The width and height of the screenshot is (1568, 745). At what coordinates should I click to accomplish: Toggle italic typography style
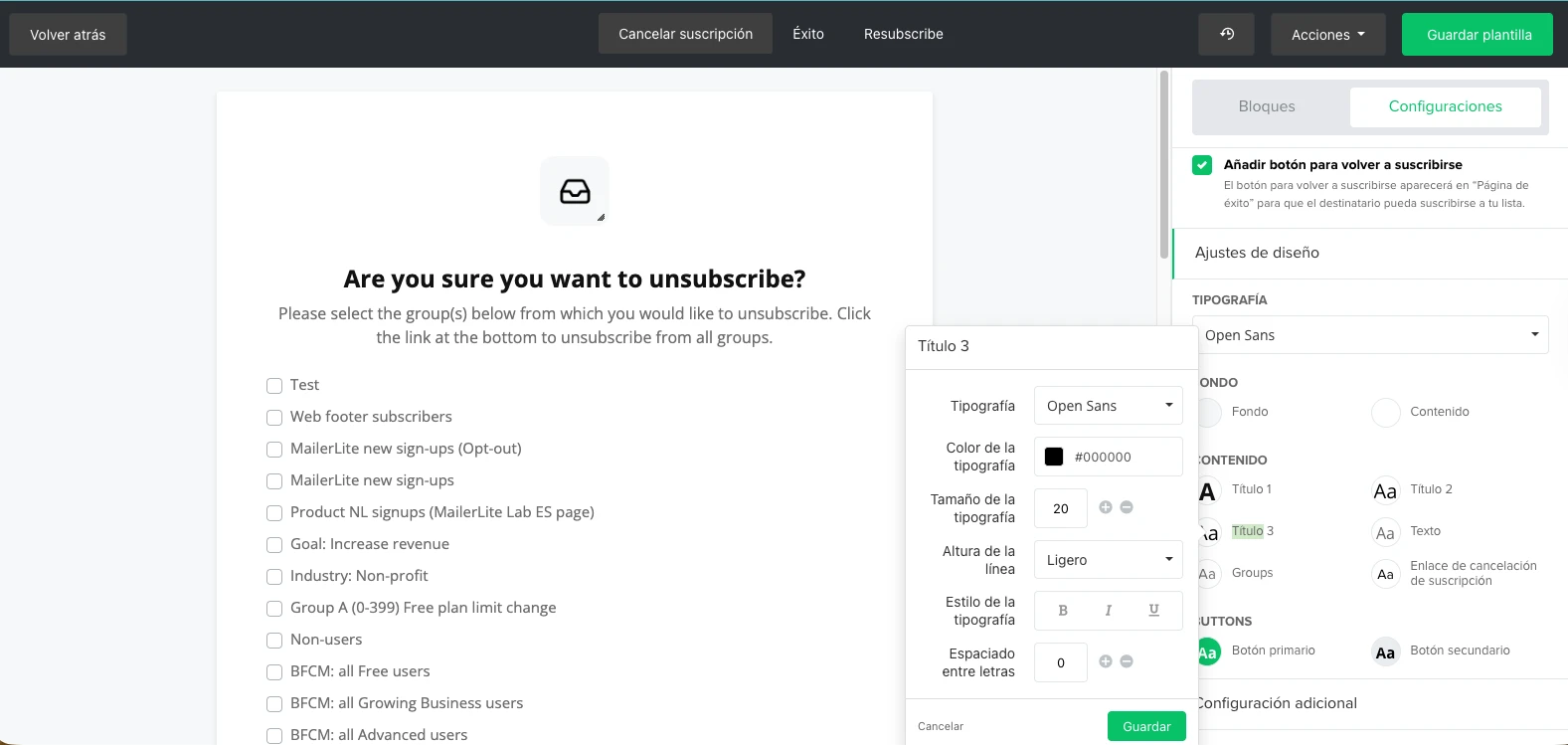pos(1108,611)
